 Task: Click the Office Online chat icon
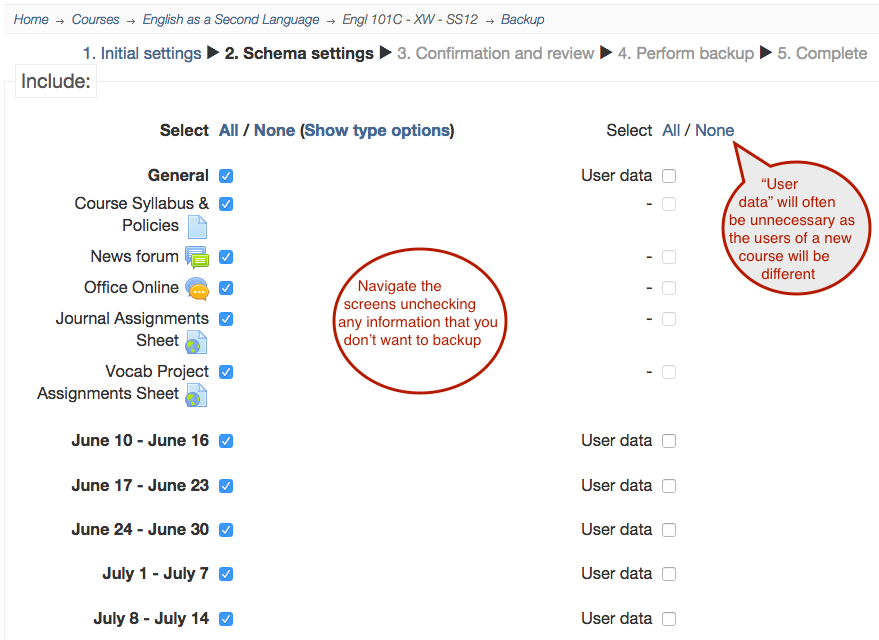tap(197, 289)
